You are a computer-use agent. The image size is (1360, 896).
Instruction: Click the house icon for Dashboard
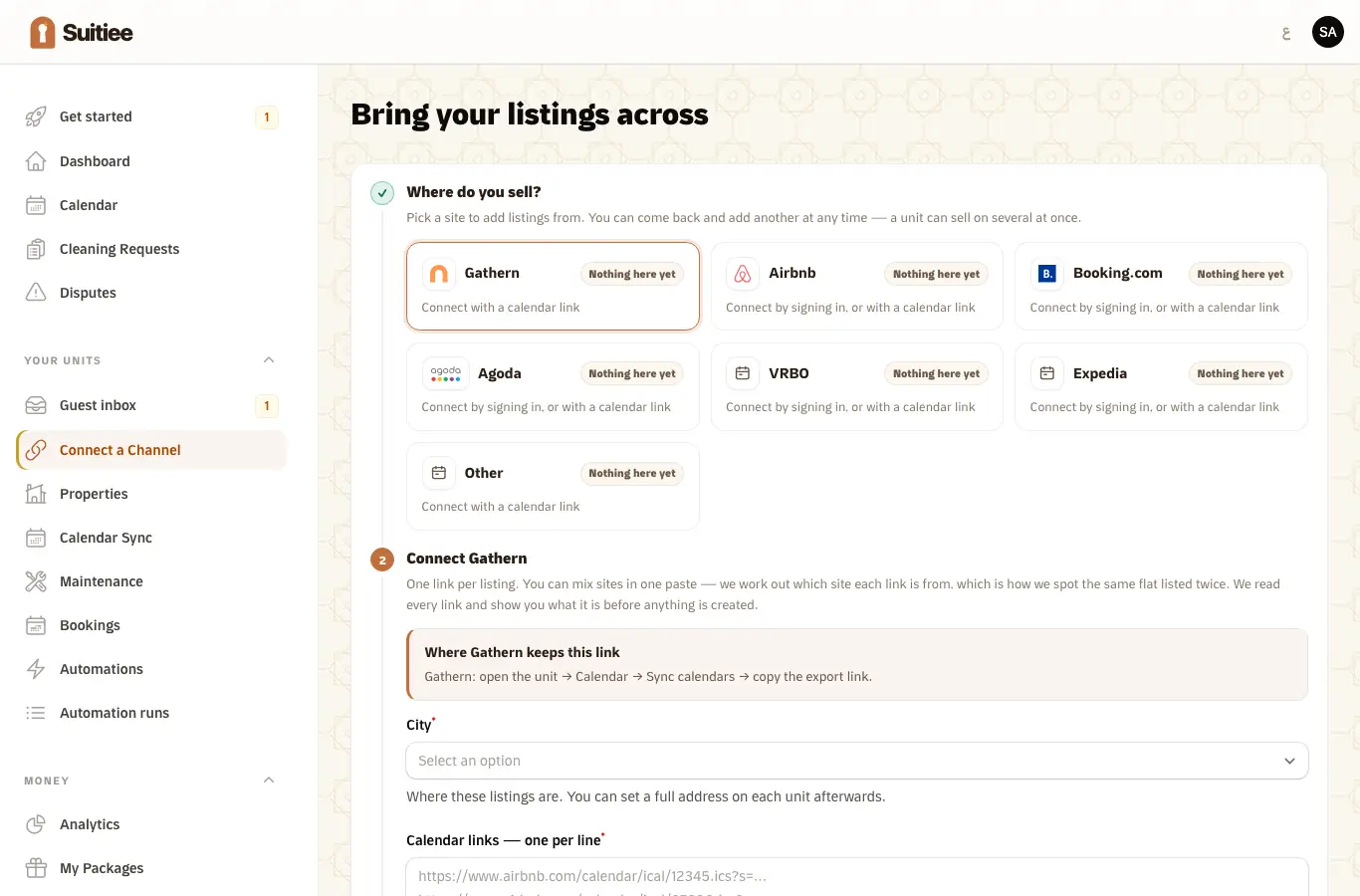pyautogui.click(x=36, y=161)
